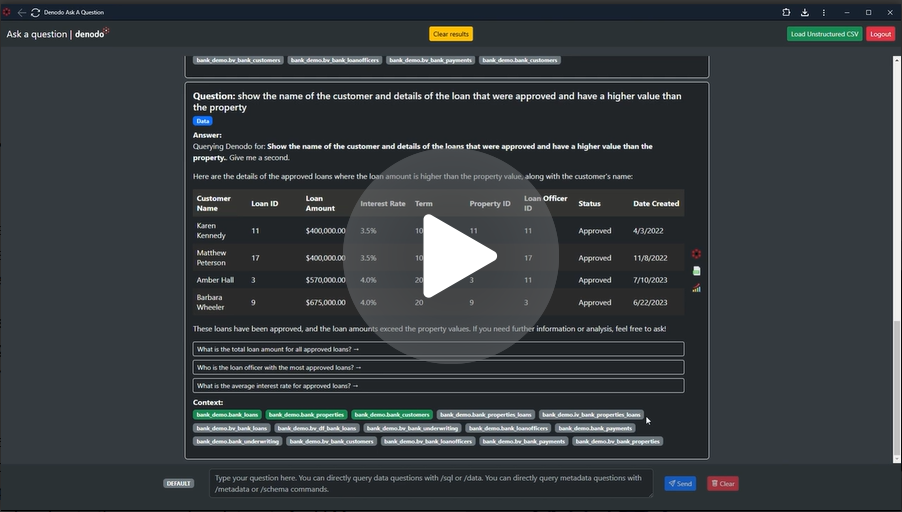
Task: Click lower bank_demo.bank_loanofficers context tag
Action: click(x=508, y=428)
